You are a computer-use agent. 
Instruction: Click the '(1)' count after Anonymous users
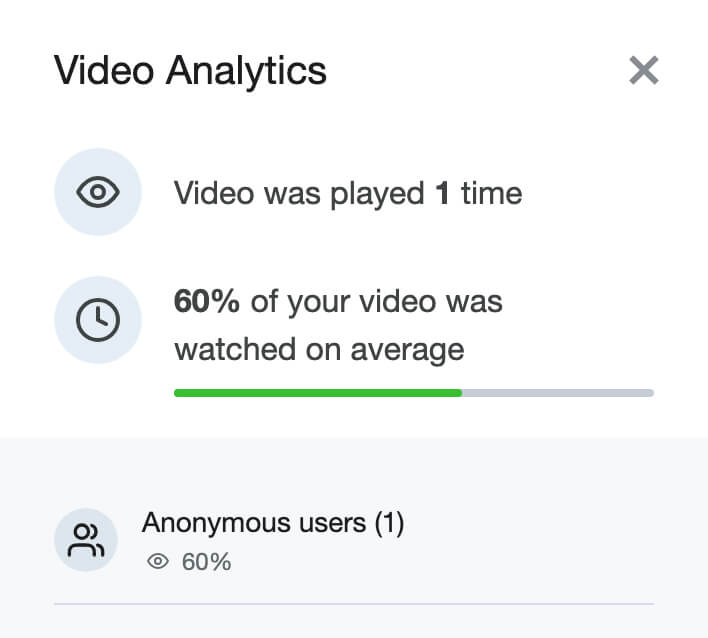pos(389,523)
